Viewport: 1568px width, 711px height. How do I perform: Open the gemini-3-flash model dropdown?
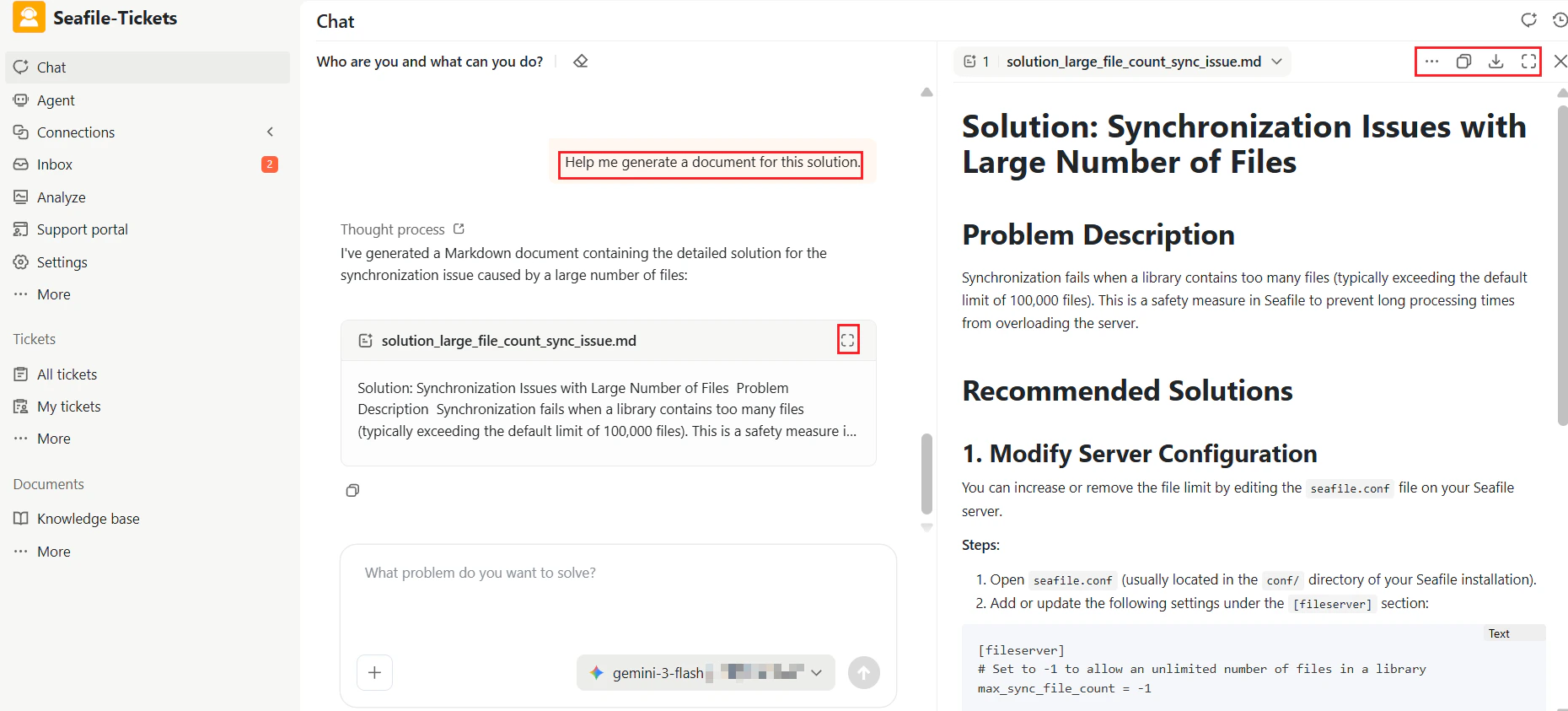(706, 673)
